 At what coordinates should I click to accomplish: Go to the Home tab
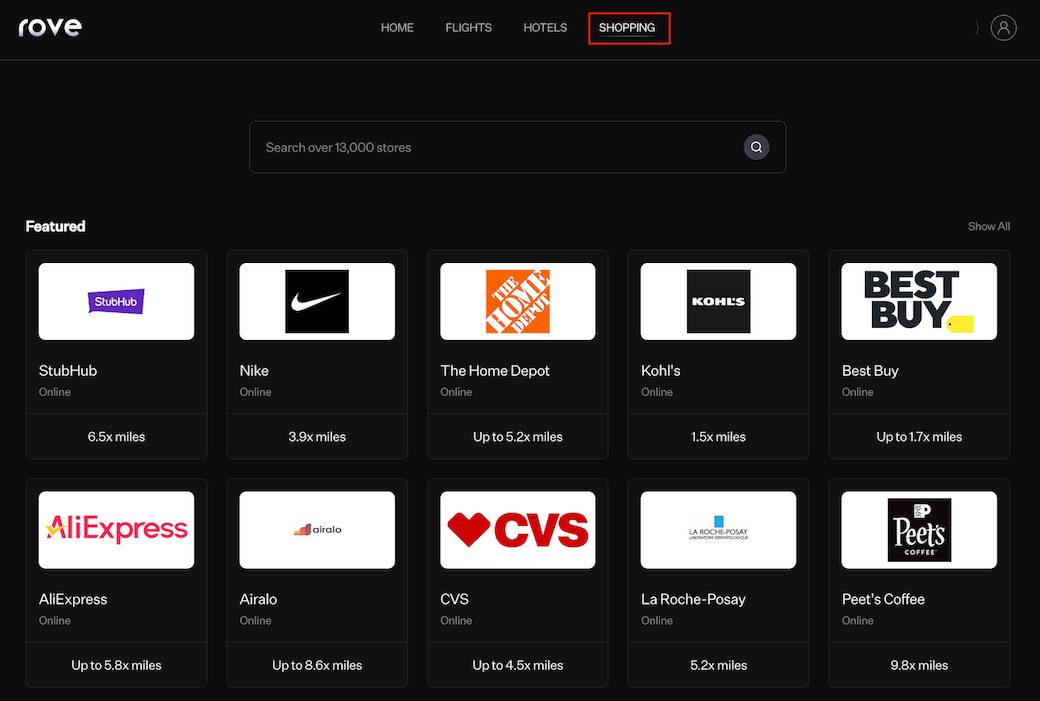397,28
